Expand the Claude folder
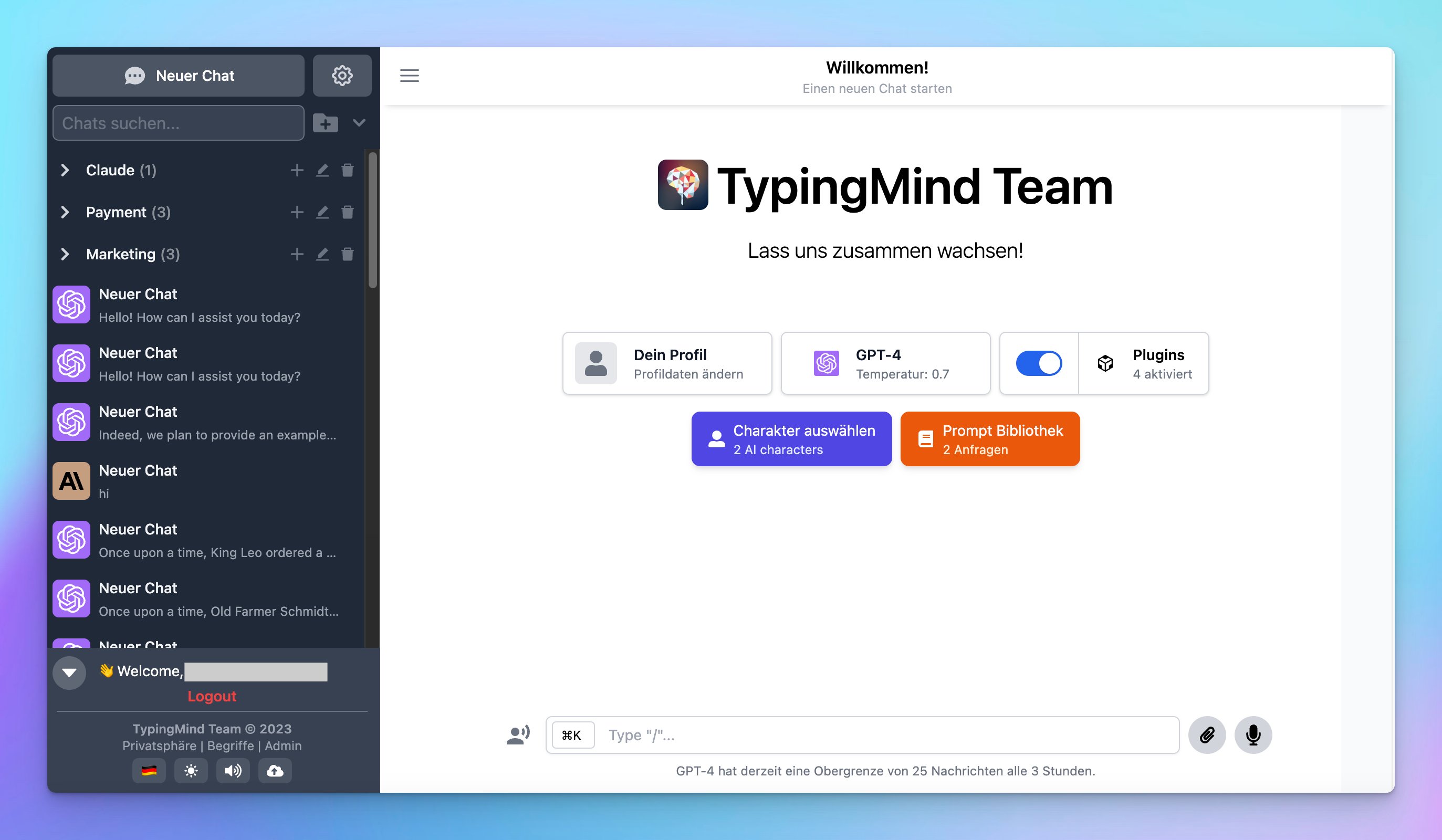The image size is (1442, 840). tap(65, 170)
